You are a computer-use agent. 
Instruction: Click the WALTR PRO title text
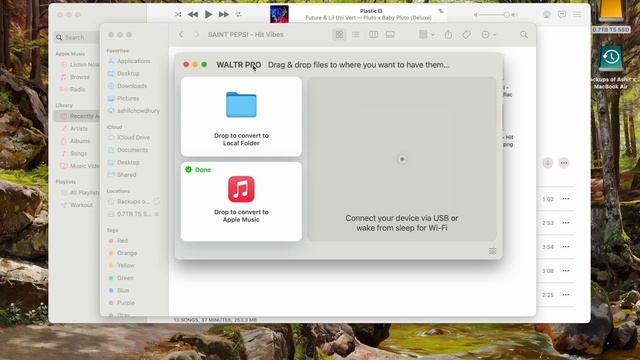coord(239,65)
